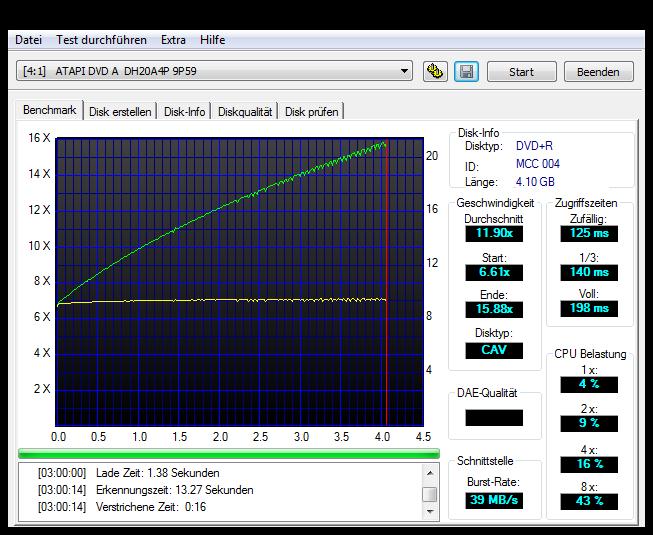The height and width of the screenshot is (535, 653).
Task: Click the floppy disk save icon
Action: pos(466,72)
